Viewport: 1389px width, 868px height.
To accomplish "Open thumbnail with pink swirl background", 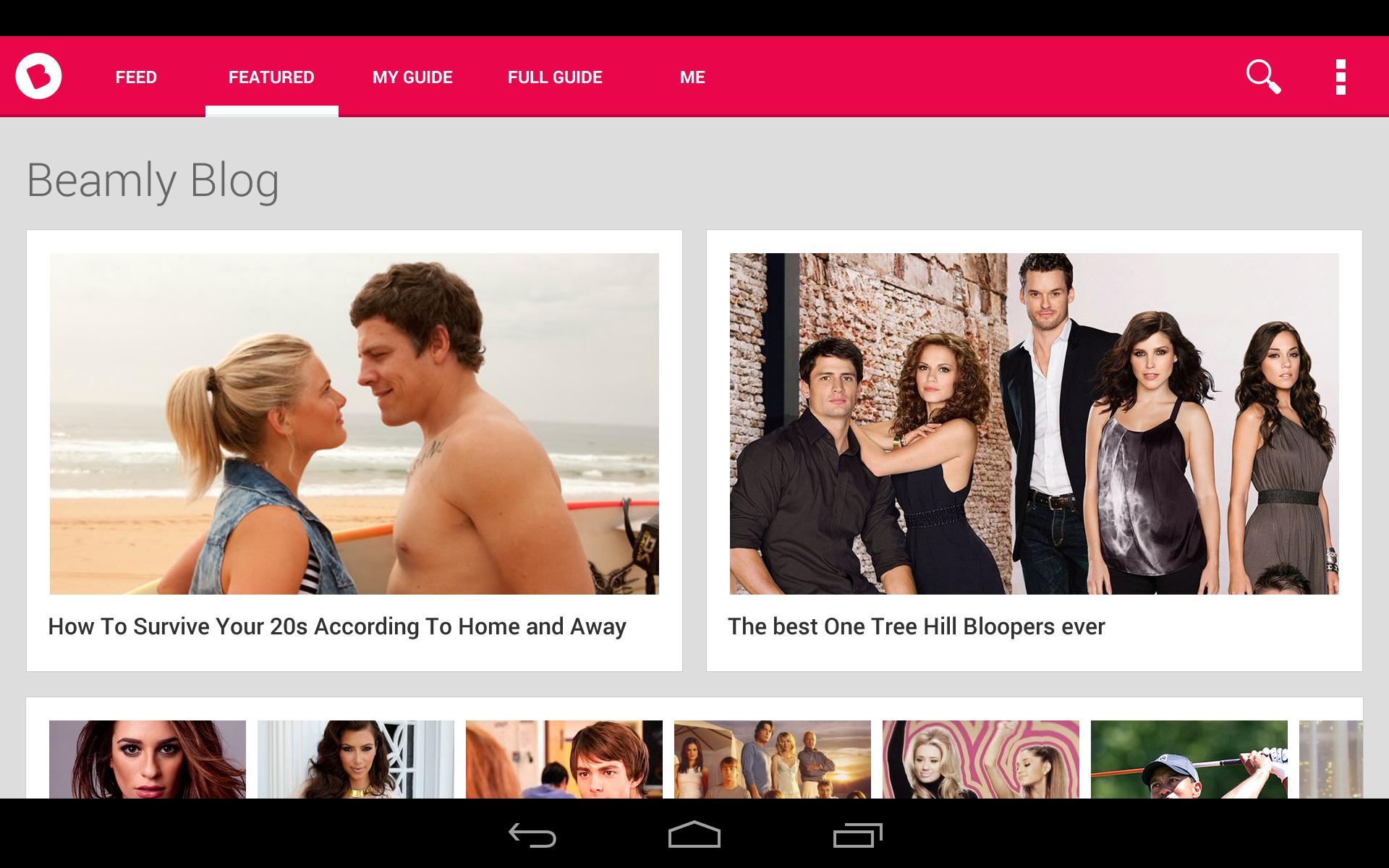I will tap(981, 759).
